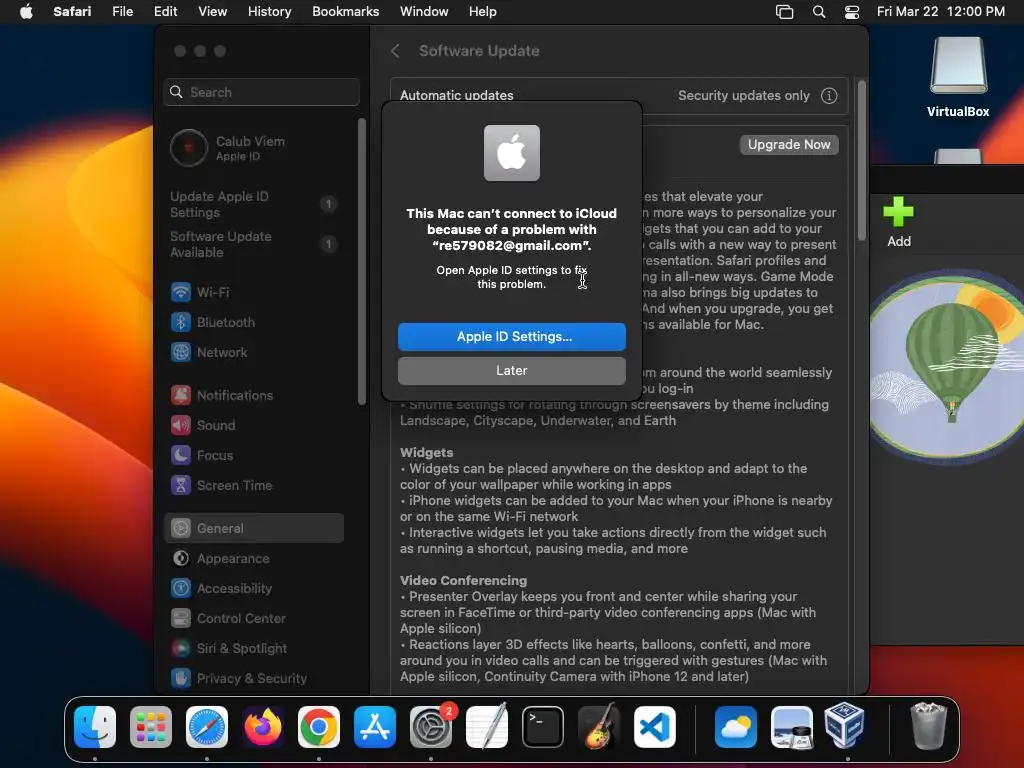Click the hot air balloon image
The image size is (1024, 768).
tap(947, 366)
